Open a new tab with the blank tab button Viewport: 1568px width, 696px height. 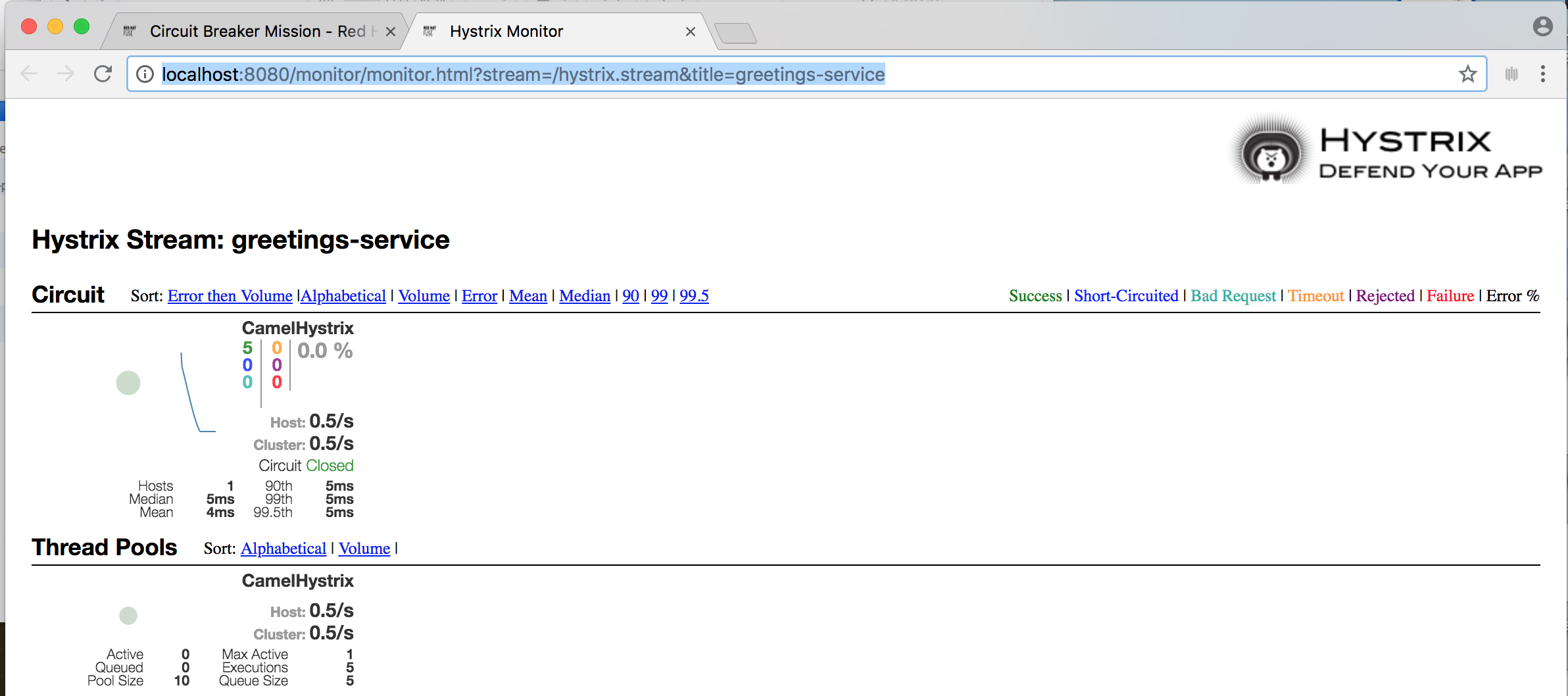735,32
